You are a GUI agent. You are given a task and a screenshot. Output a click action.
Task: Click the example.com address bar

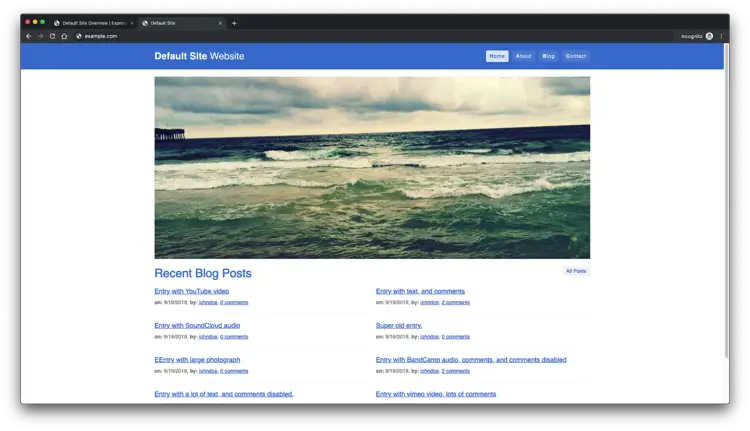tap(373, 36)
